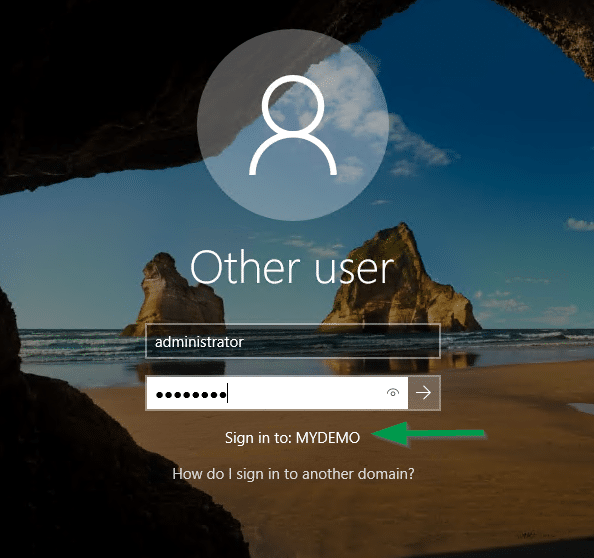Image resolution: width=594 pixels, height=558 pixels.
Task: Click inside the password field
Action: click(x=277, y=393)
